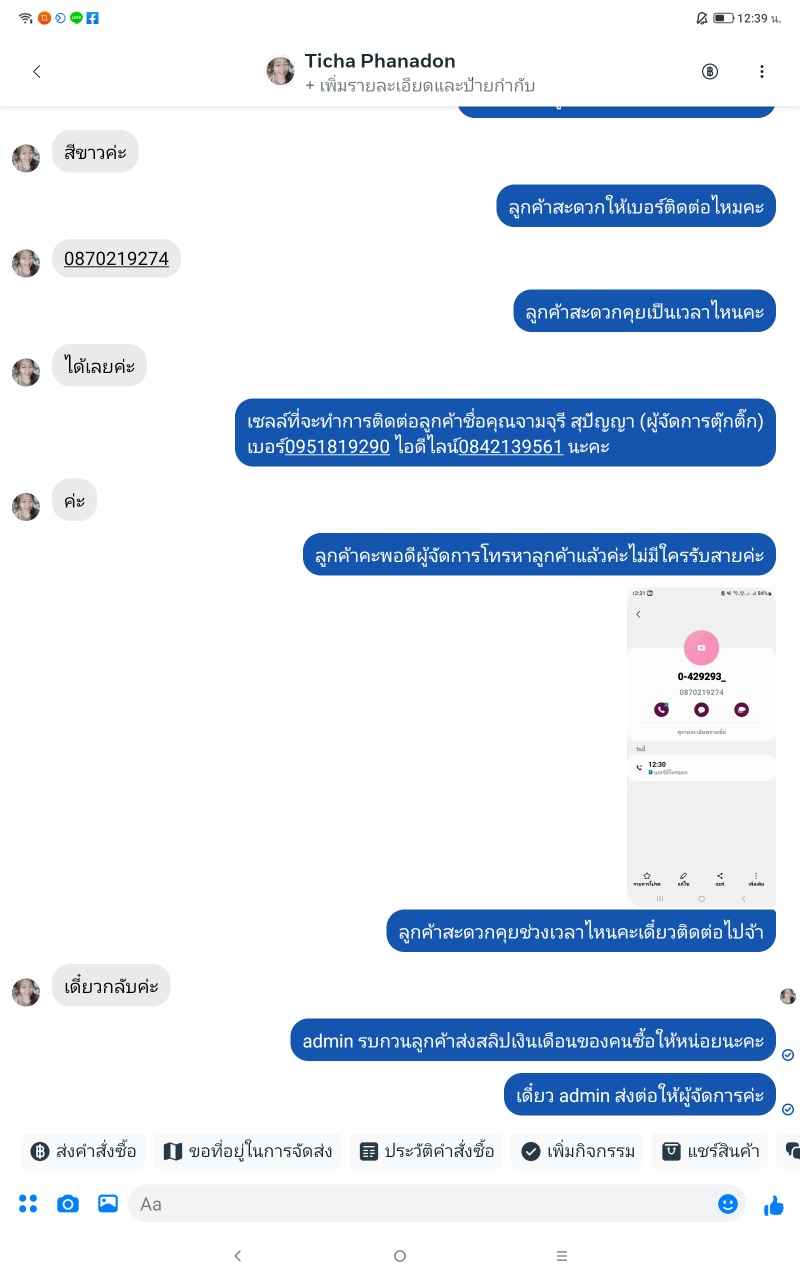Open the call log screenshot image
This screenshot has width=800, height=1280.
coord(701,747)
